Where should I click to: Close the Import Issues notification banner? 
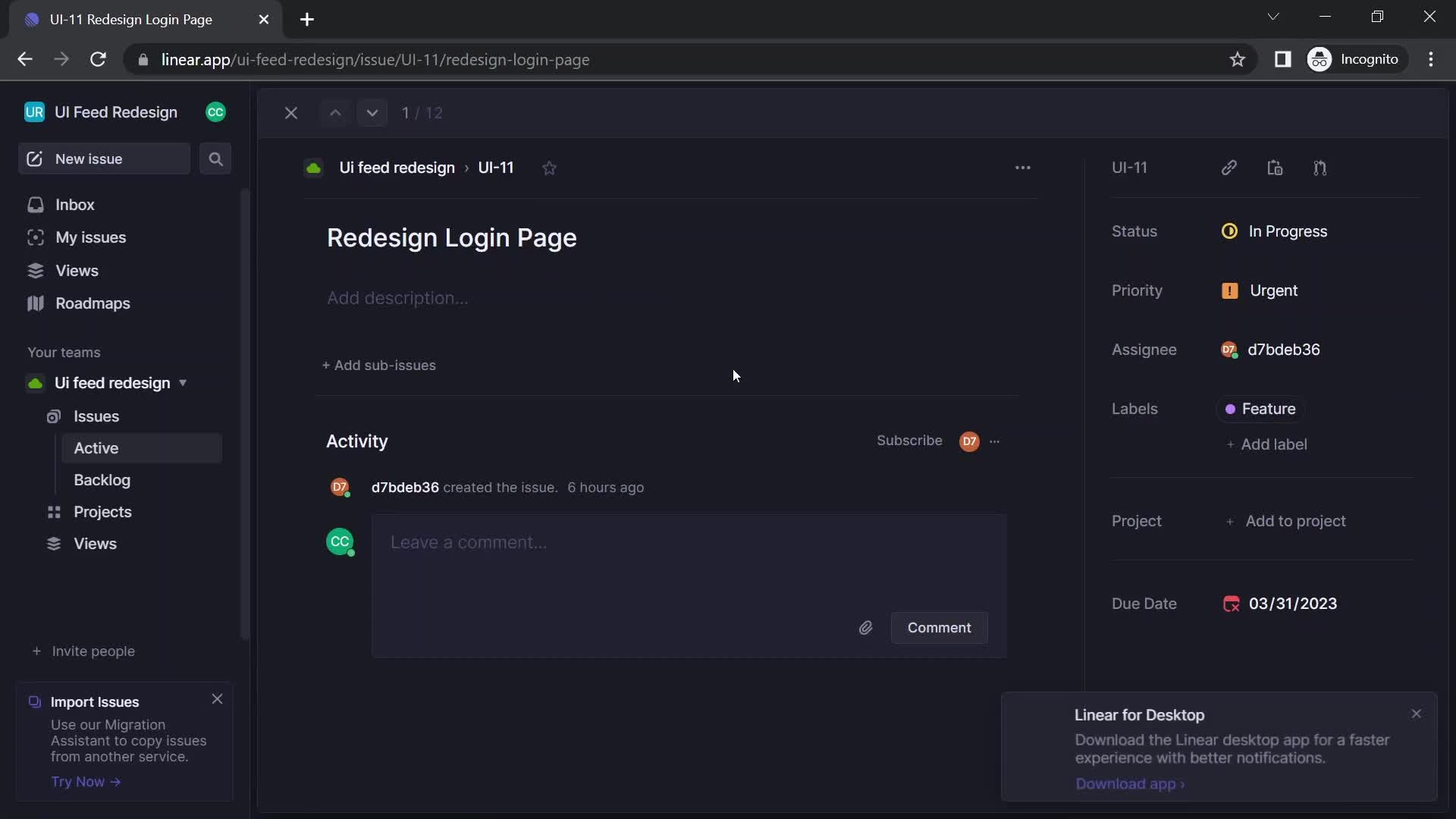coord(216,697)
